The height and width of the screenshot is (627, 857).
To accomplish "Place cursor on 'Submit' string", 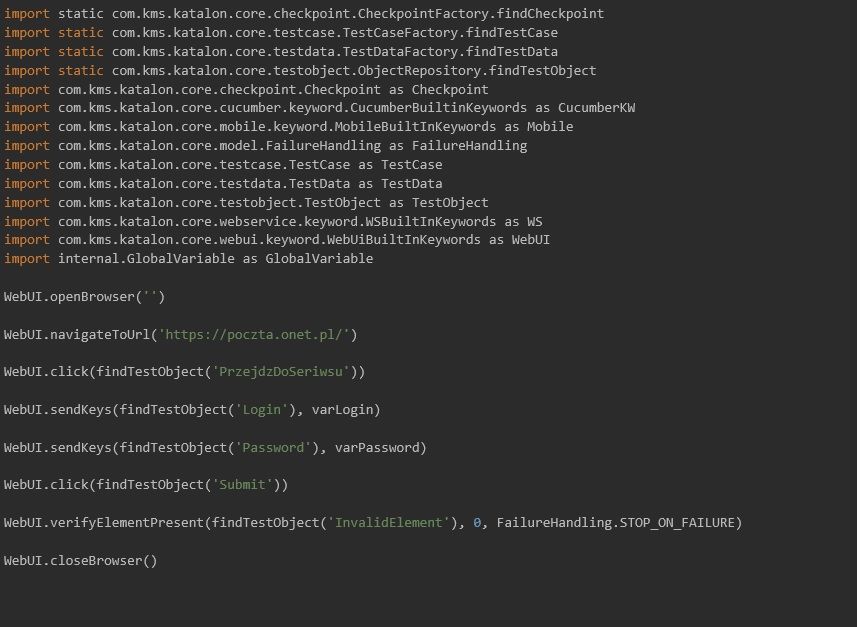I will click(242, 485).
